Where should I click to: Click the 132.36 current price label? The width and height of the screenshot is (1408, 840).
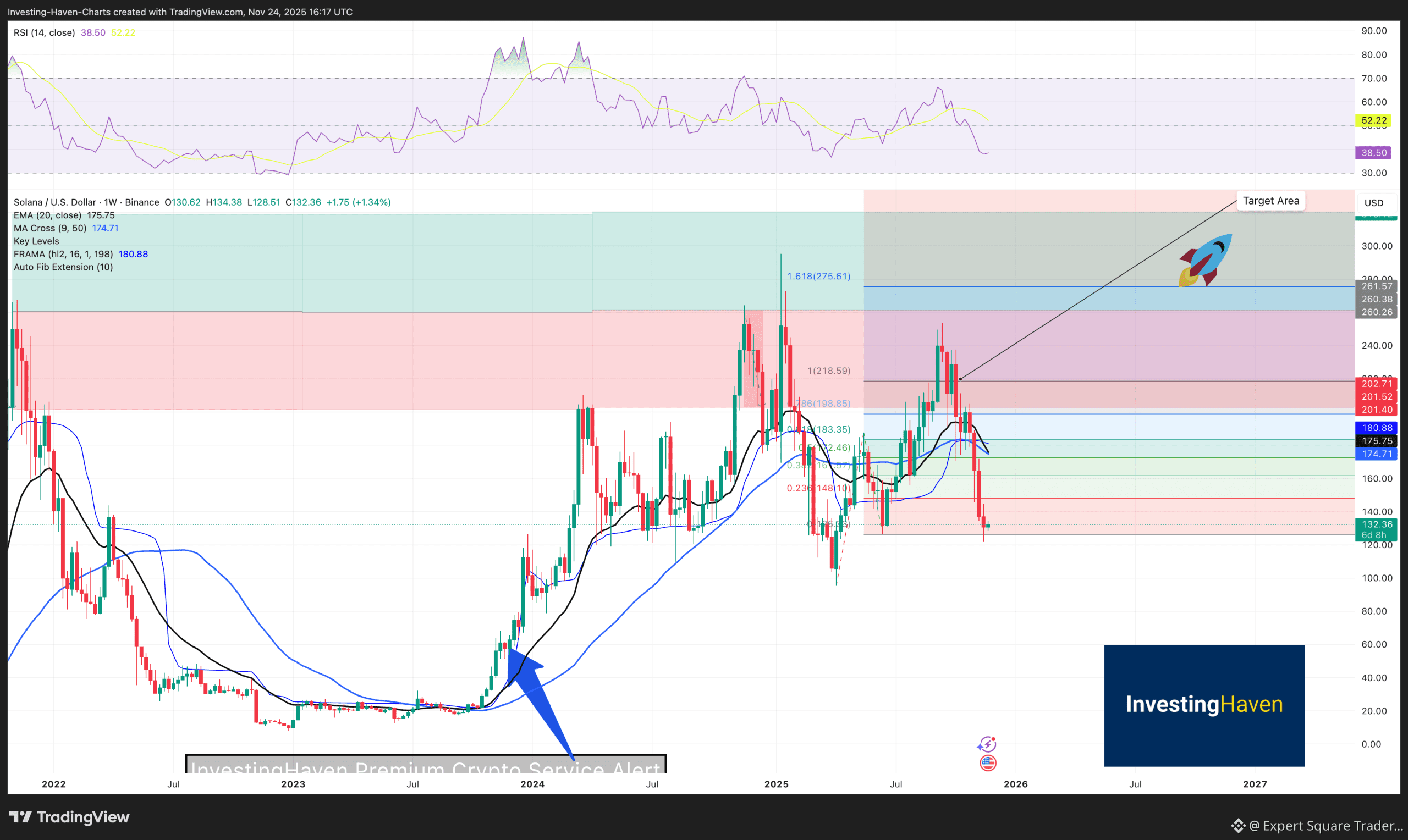tap(1376, 524)
